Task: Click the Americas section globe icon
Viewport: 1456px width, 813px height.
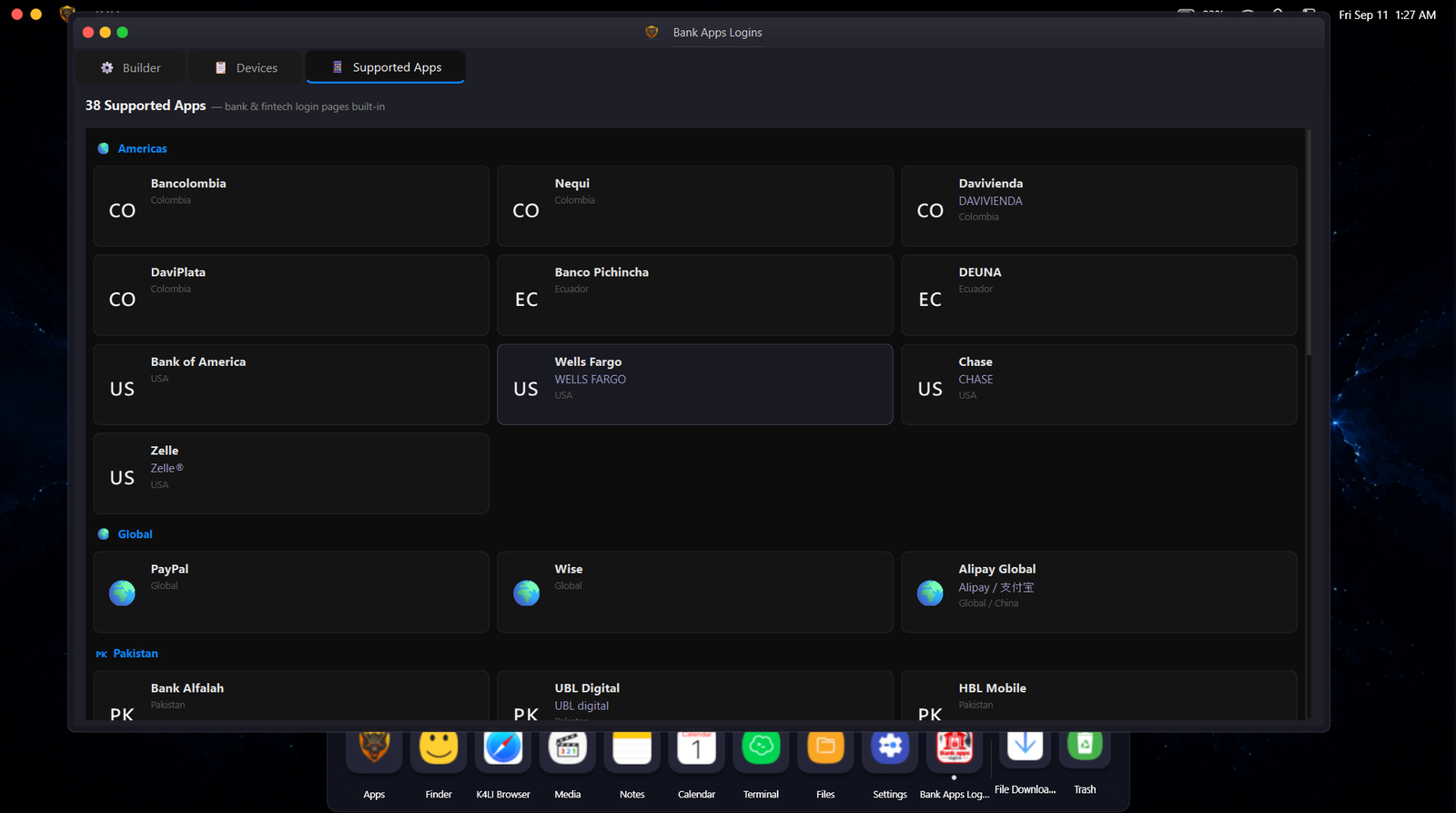Action: point(104,148)
